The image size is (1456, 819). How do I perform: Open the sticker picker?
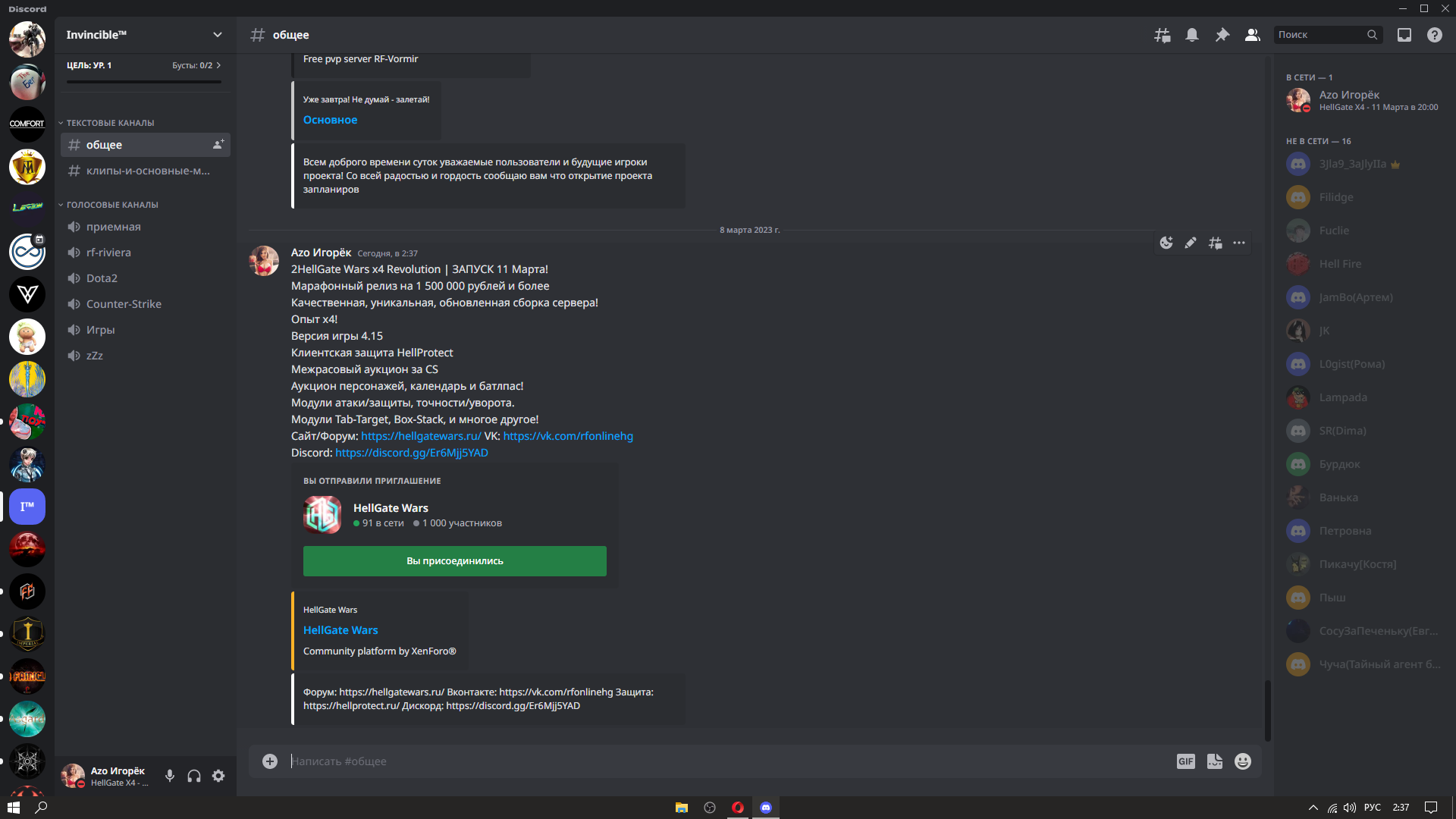click(x=1215, y=761)
